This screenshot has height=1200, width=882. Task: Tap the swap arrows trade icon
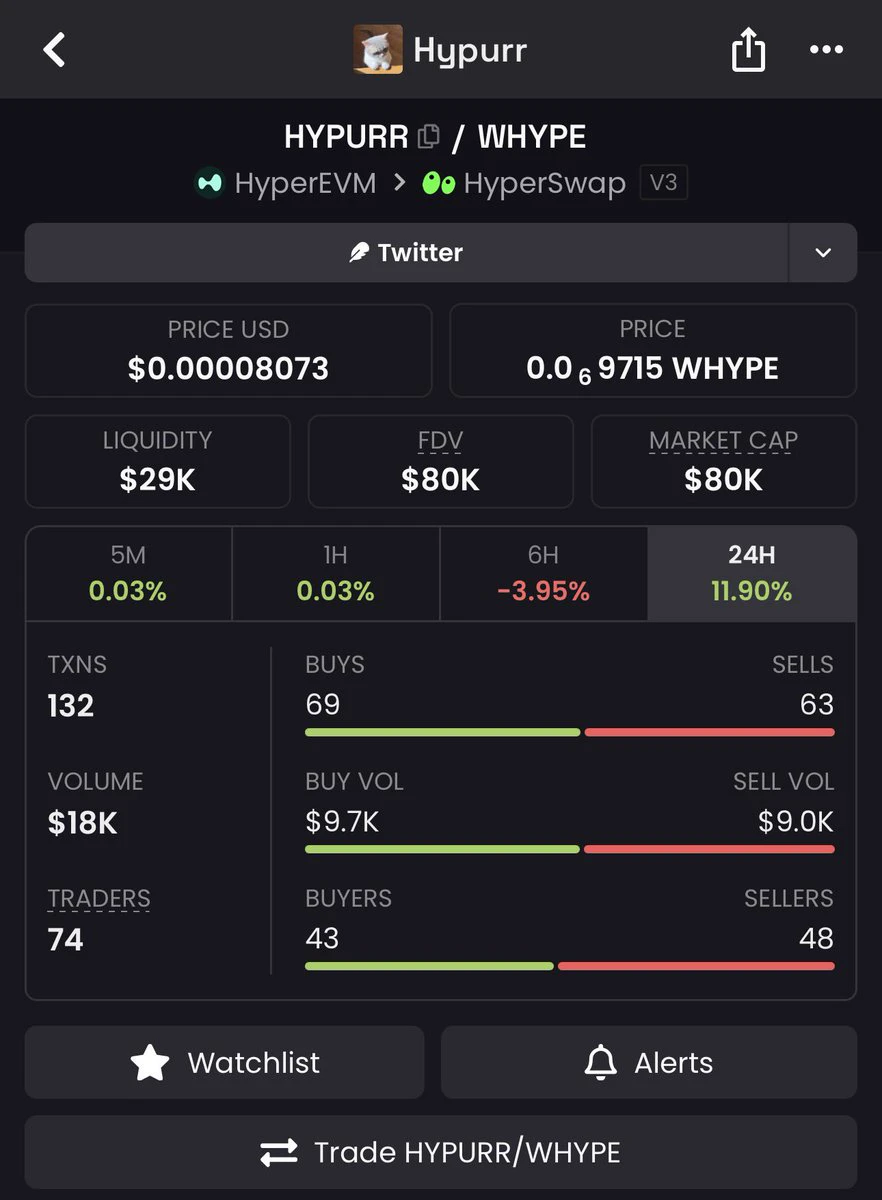click(279, 1153)
